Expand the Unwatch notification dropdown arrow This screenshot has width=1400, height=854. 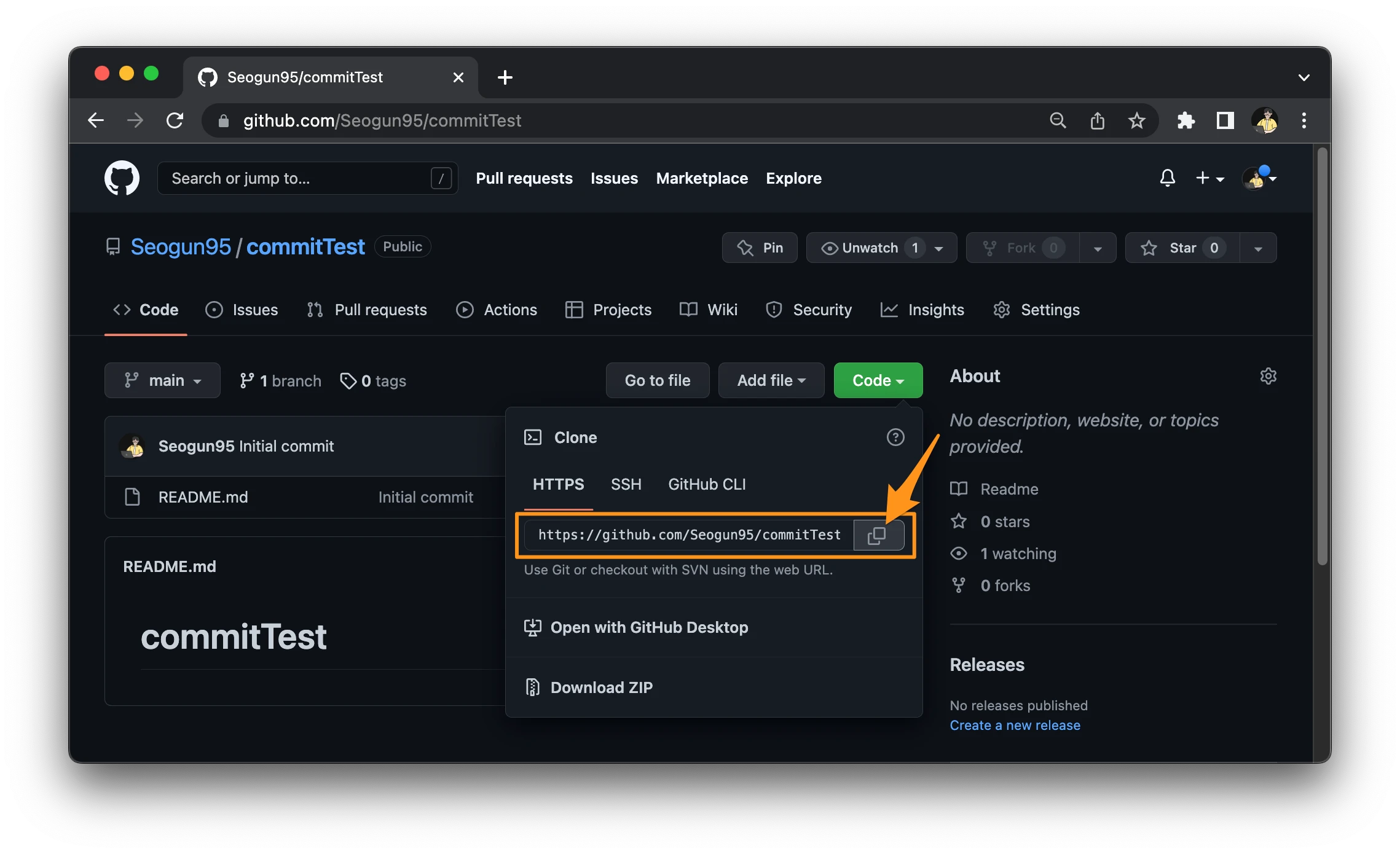click(939, 248)
